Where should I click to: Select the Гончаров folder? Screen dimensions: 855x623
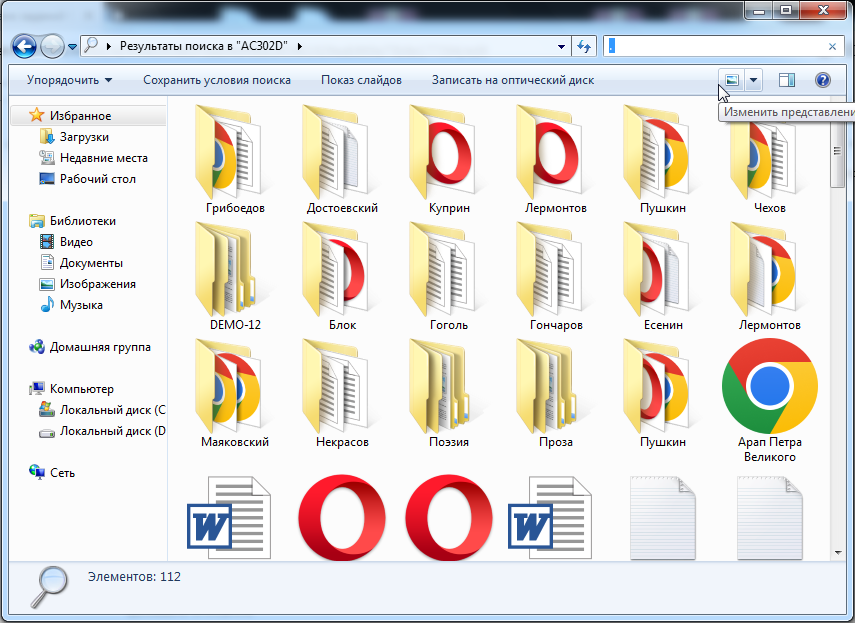pyautogui.click(x=556, y=277)
